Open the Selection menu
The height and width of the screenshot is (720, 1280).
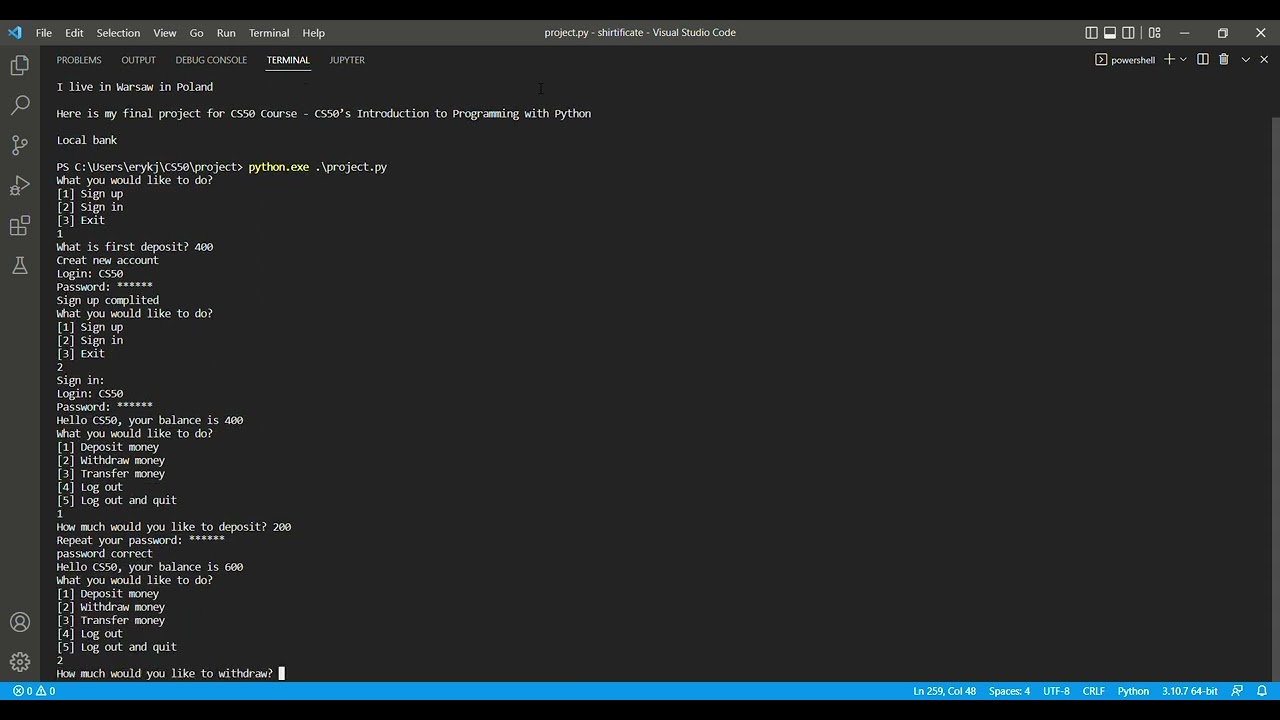tap(118, 33)
